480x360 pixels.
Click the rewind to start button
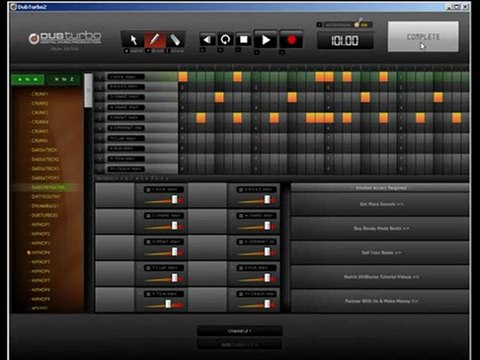click(x=207, y=40)
